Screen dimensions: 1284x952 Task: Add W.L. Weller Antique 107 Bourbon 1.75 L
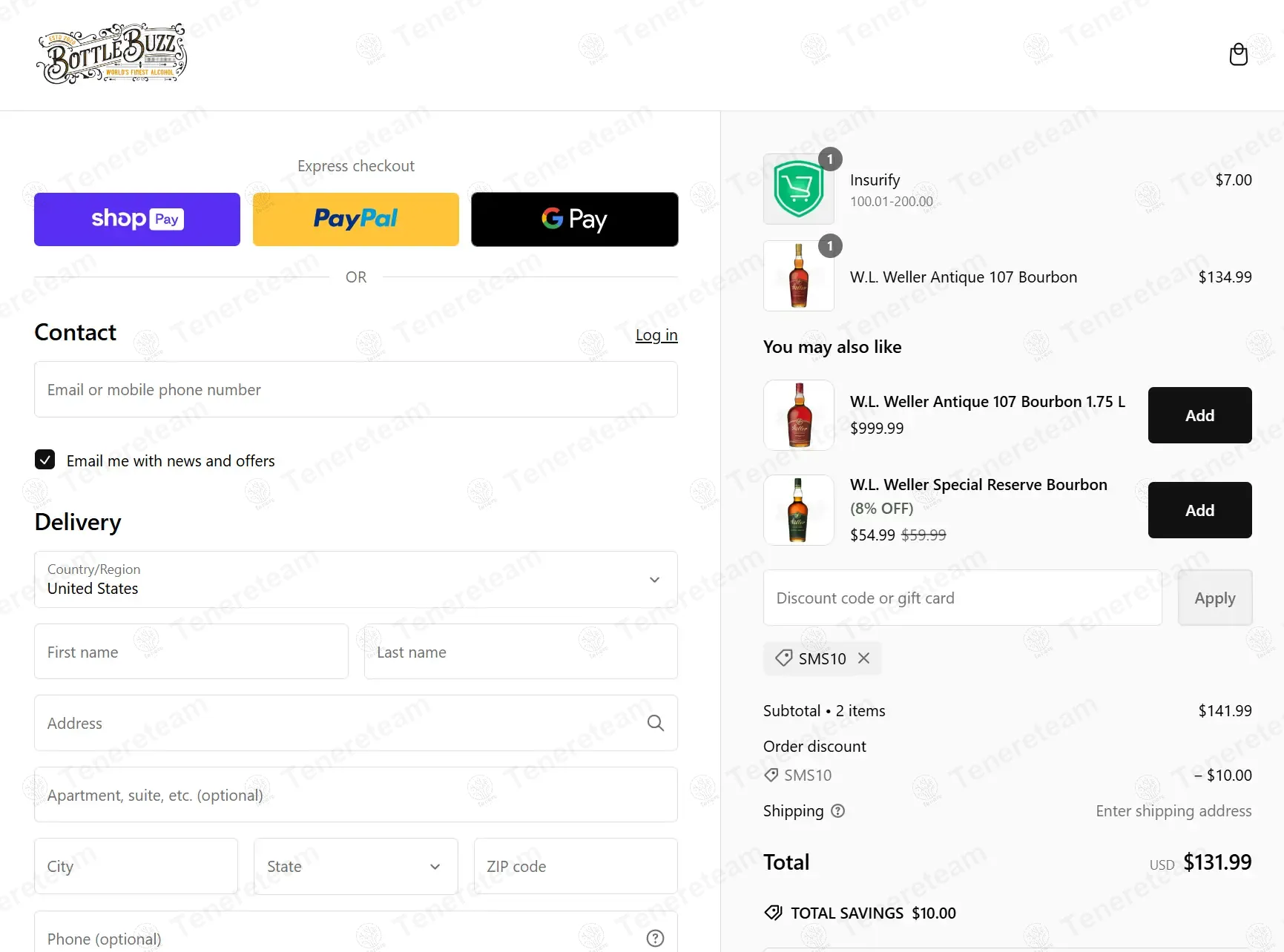coord(1199,415)
